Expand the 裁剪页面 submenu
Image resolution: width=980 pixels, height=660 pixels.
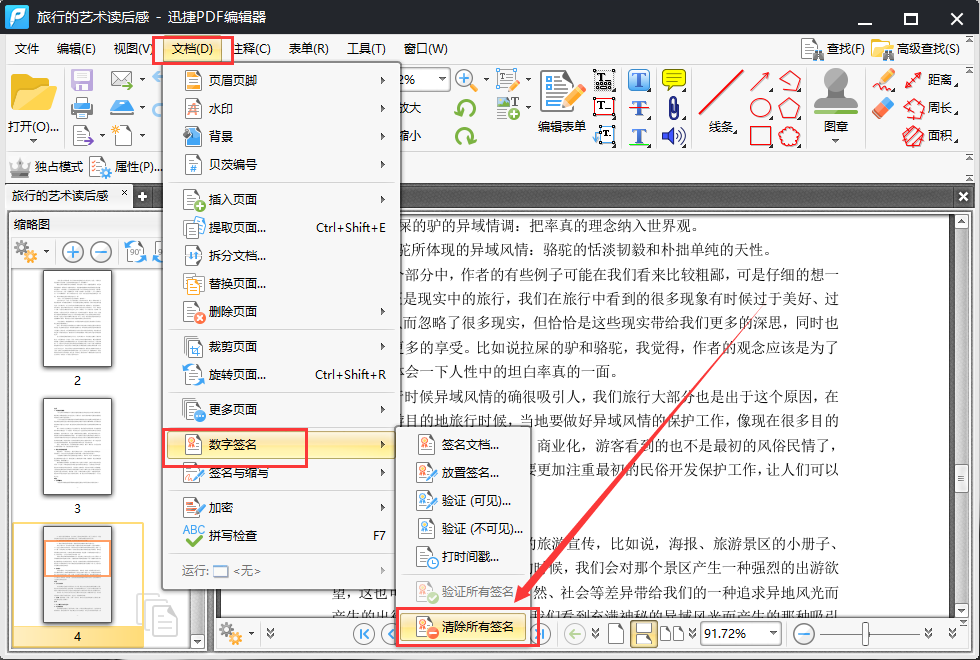tap(281, 346)
